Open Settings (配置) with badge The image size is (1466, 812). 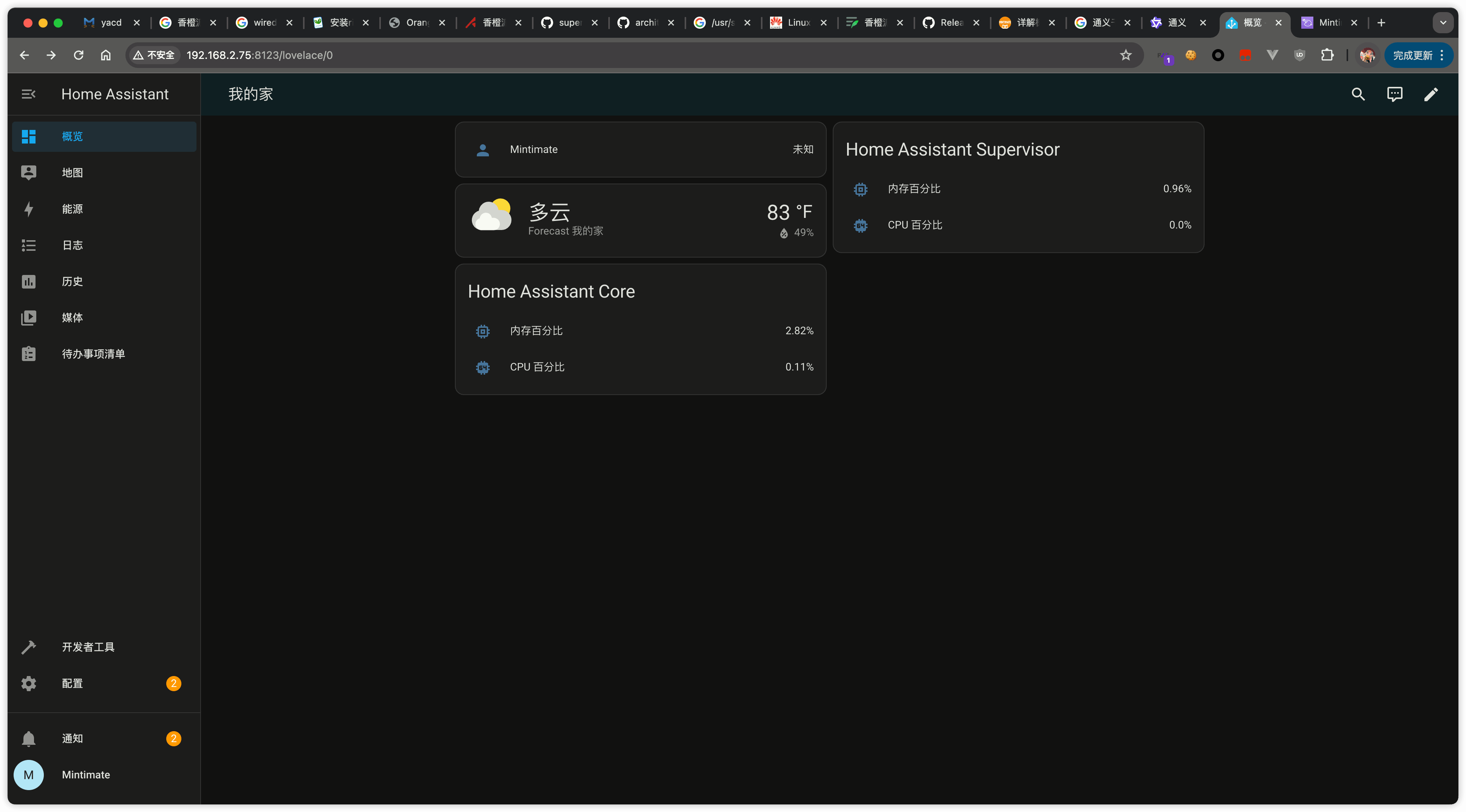click(72, 683)
